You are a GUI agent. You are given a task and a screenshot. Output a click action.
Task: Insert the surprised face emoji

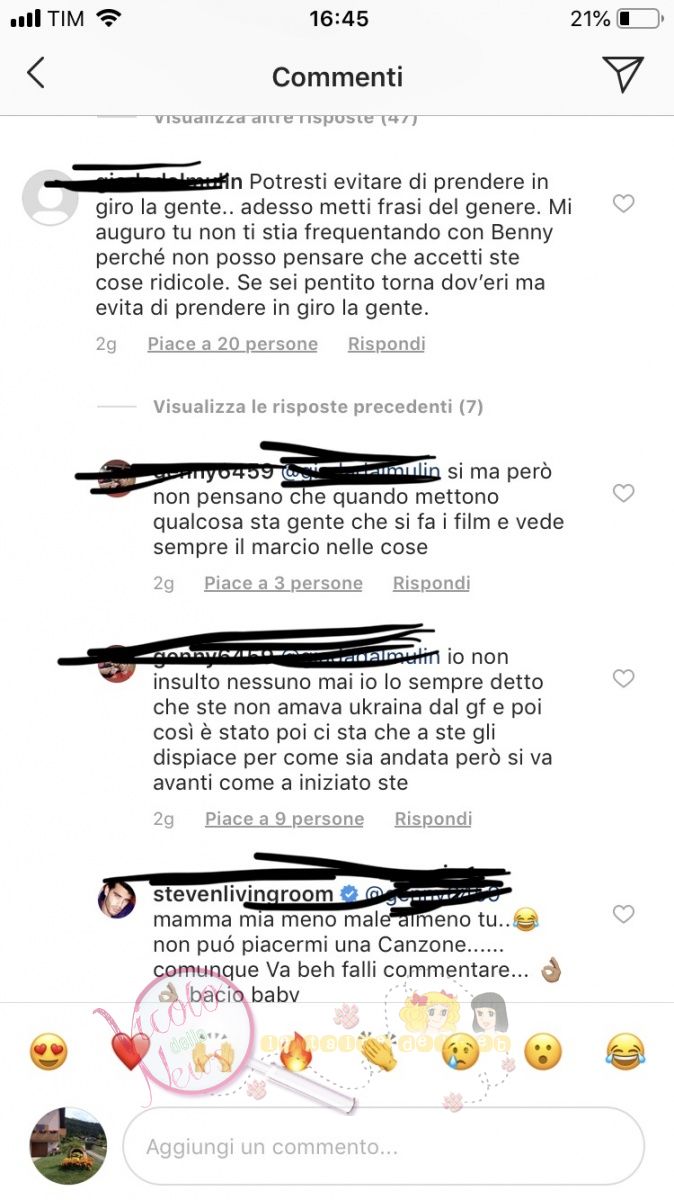tap(543, 1052)
